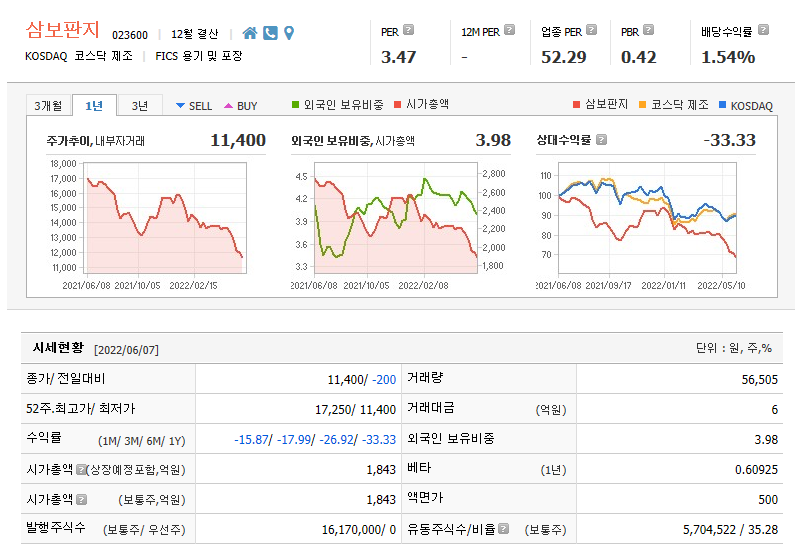Click the date [2022/06/07]
Viewport: 795px width, 558px height.
[126, 350]
